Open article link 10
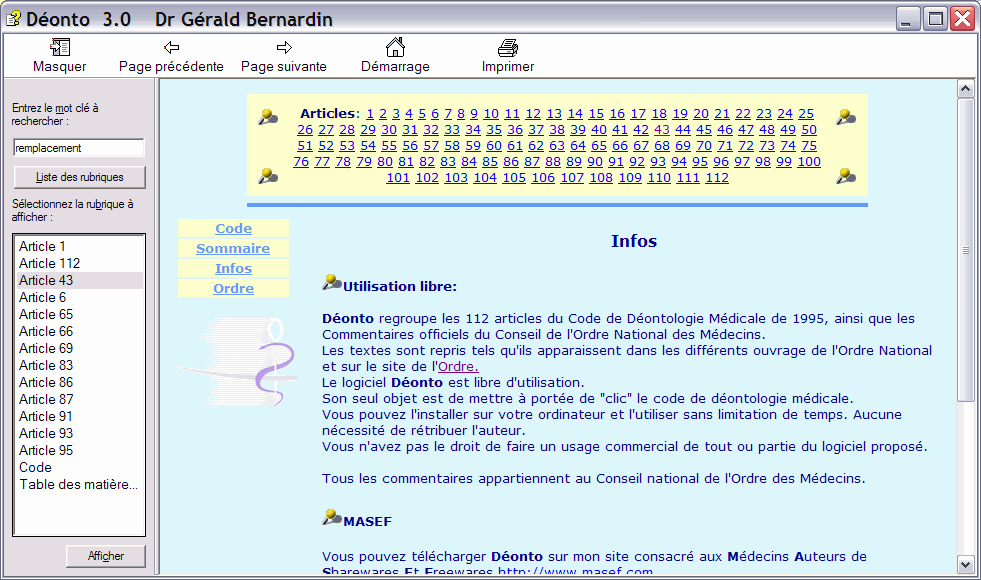Viewport: 981px width, 580px height. pos(491,114)
